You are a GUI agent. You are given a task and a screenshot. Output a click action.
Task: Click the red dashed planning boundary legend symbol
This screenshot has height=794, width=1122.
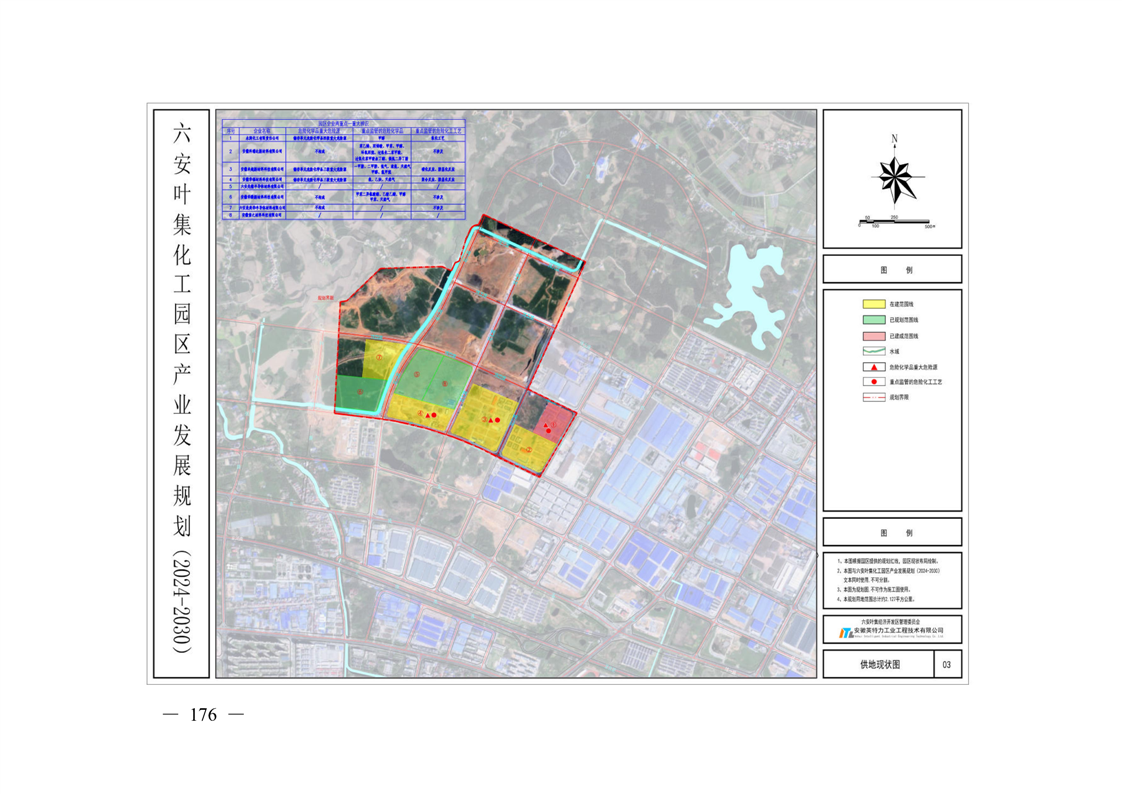click(873, 398)
